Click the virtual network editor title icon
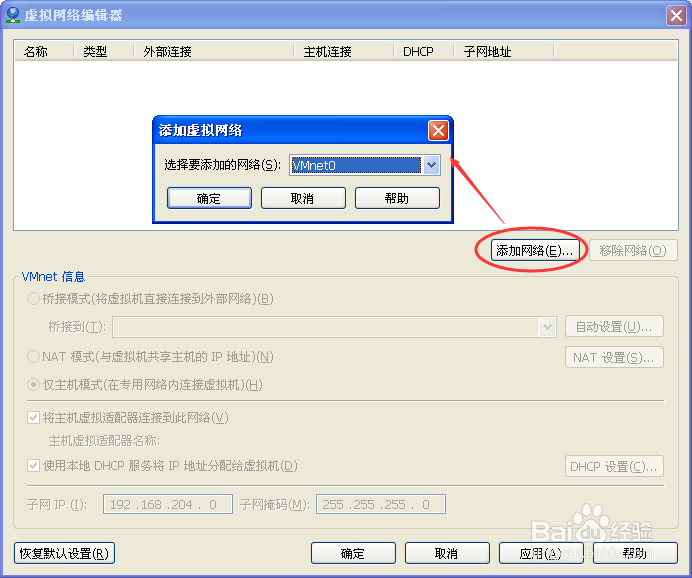 click(x=13, y=15)
